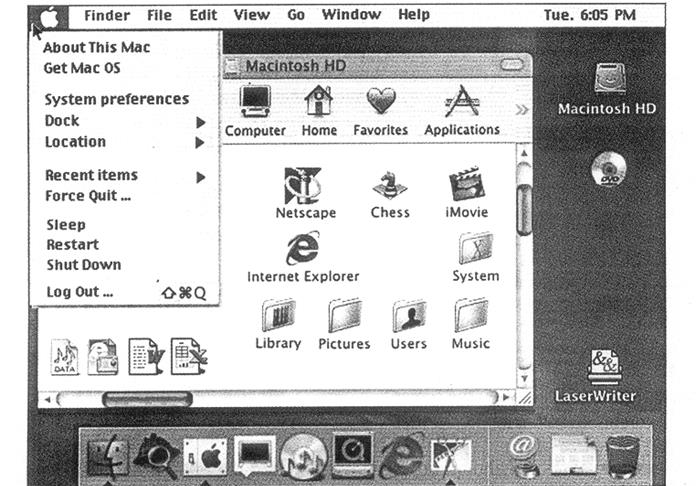Click the window resize corner grip

point(525,398)
